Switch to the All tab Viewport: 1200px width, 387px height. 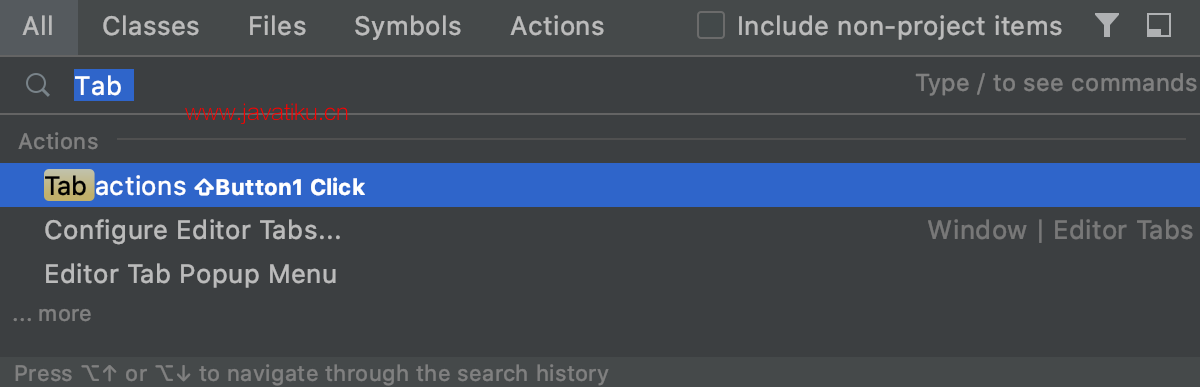pos(38,27)
